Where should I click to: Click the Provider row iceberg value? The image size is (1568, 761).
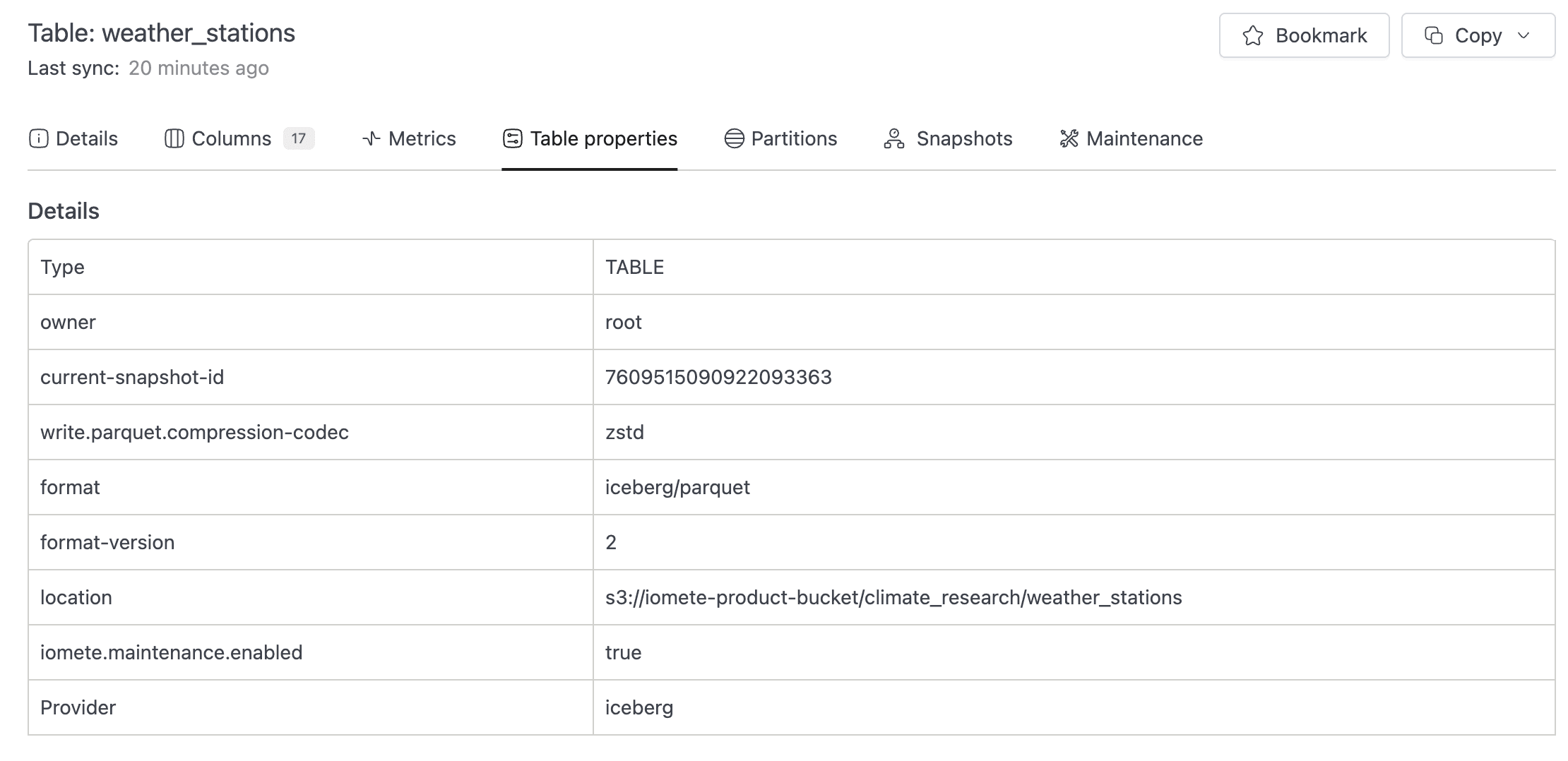[x=639, y=707]
